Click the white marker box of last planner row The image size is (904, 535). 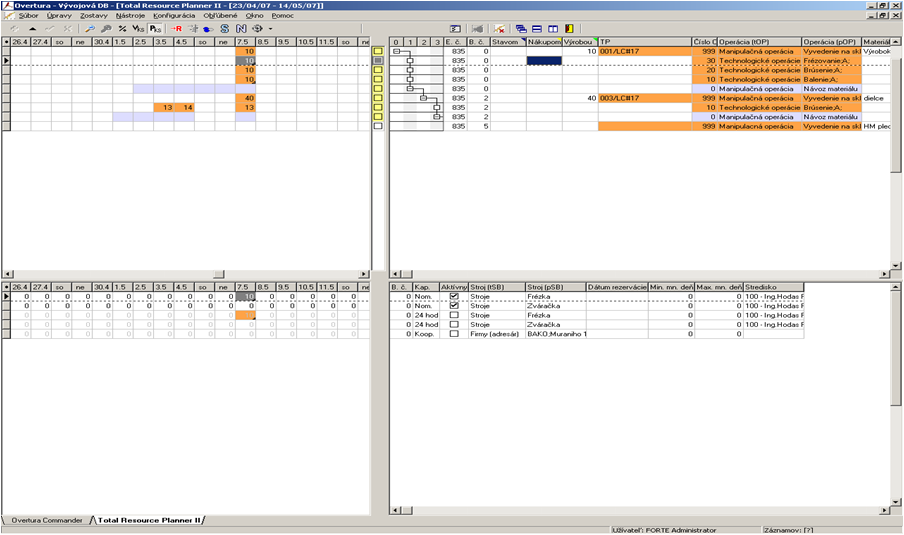click(378, 126)
